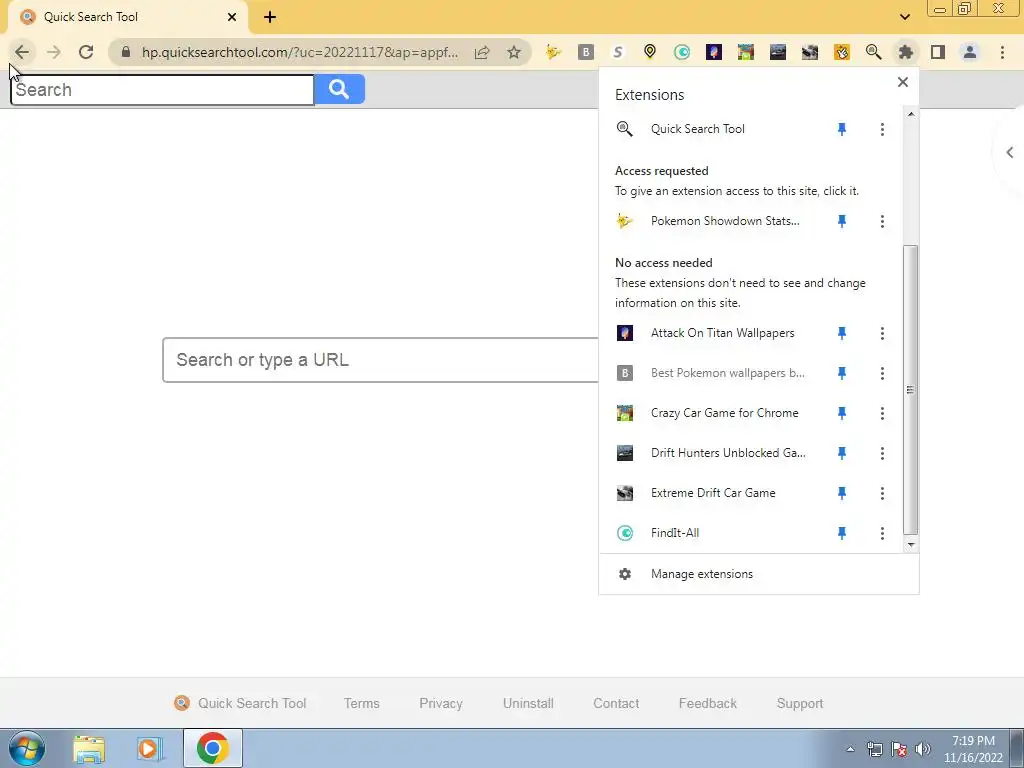Open more actions for Quick Search Tool

coord(882,129)
